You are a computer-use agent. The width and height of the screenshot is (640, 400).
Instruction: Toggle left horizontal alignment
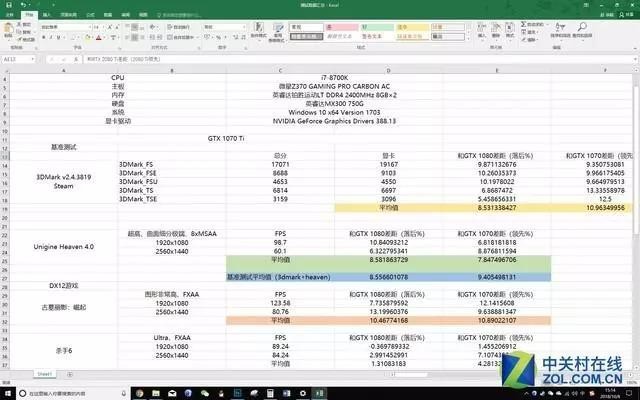[x=127, y=38]
